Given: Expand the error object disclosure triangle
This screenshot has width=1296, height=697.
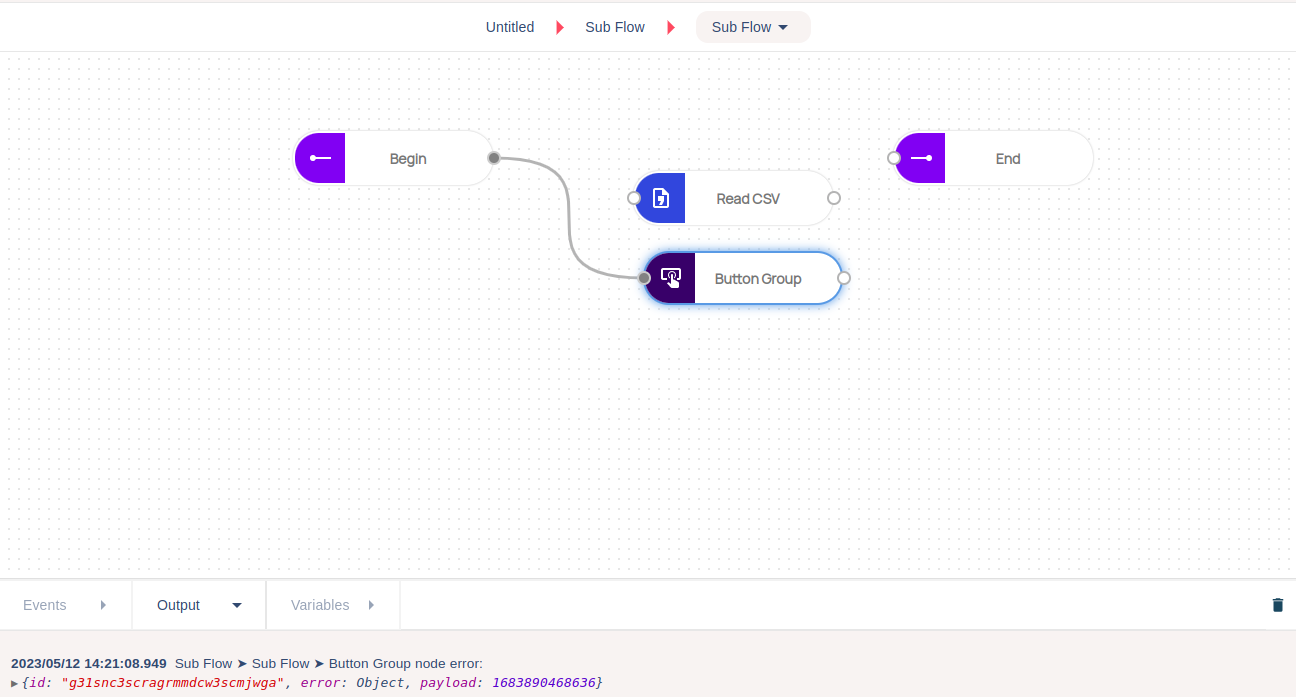Looking at the screenshot, I should [14, 683].
